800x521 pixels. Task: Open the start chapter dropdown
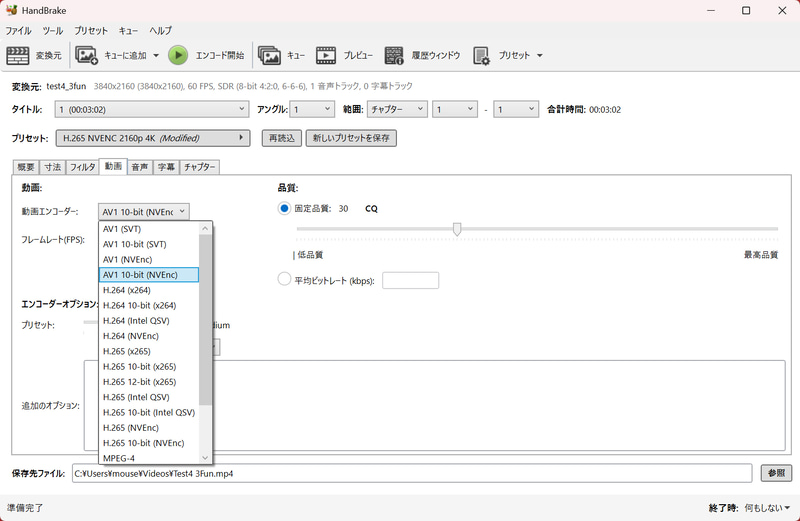[455, 109]
